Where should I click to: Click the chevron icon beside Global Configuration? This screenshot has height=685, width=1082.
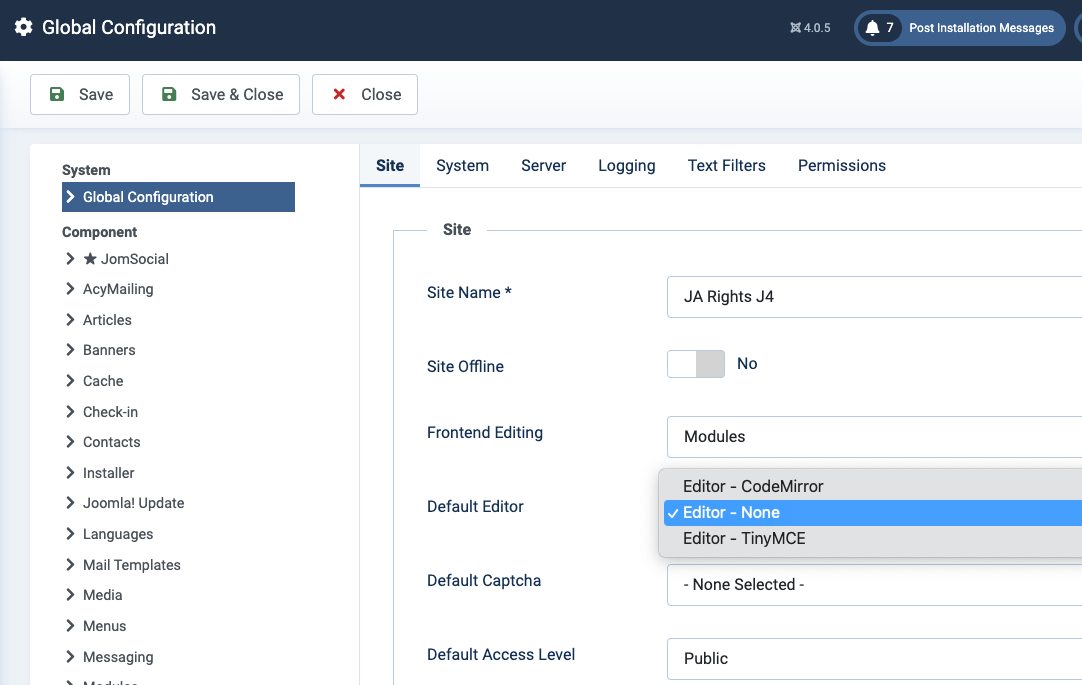tap(71, 197)
